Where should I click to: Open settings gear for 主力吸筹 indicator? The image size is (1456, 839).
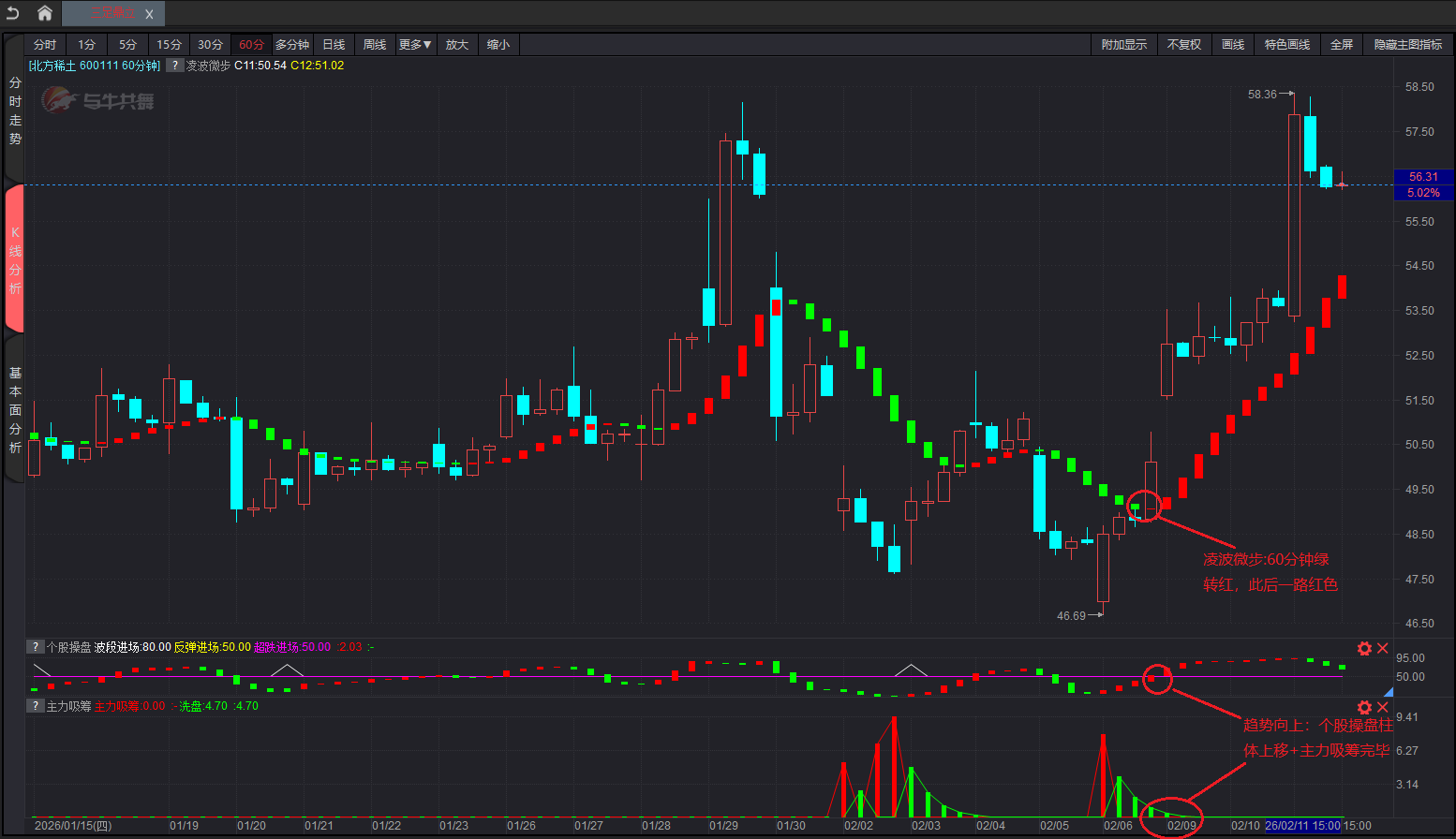[x=1364, y=707]
